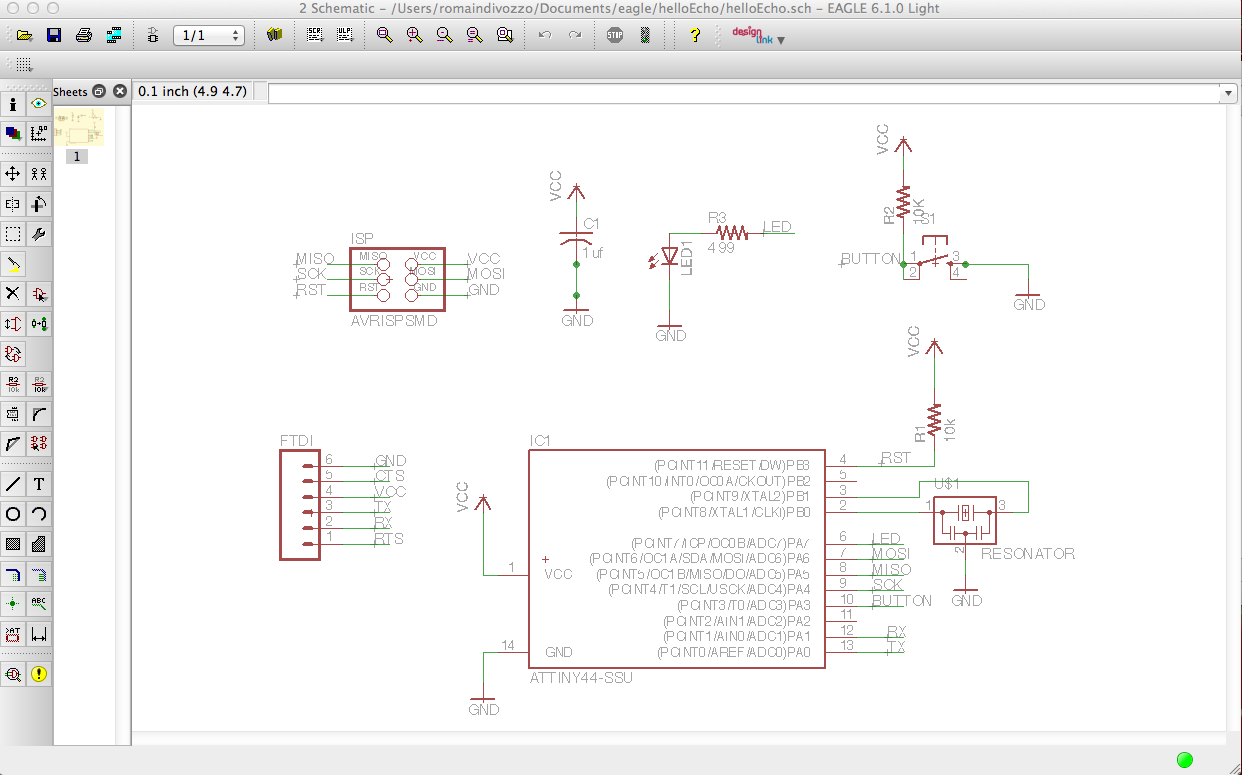Open the command text field dropdown arrow
Screen dimensions: 1242x775
tap(1228, 92)
